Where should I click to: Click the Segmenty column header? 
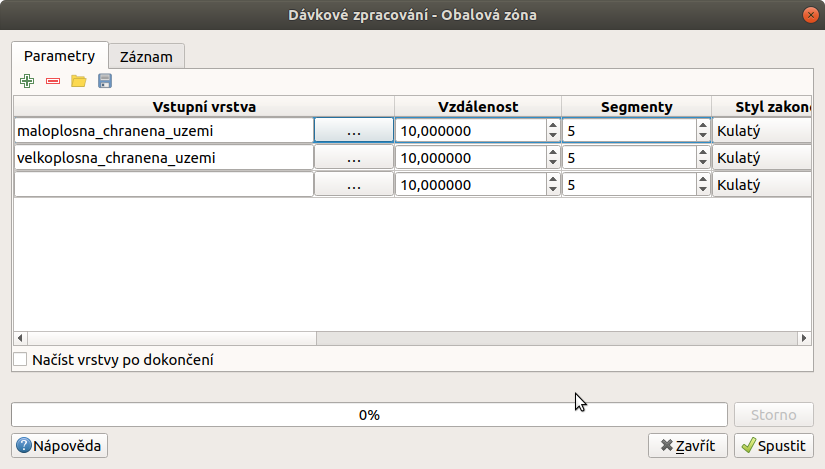pos(637,107)
